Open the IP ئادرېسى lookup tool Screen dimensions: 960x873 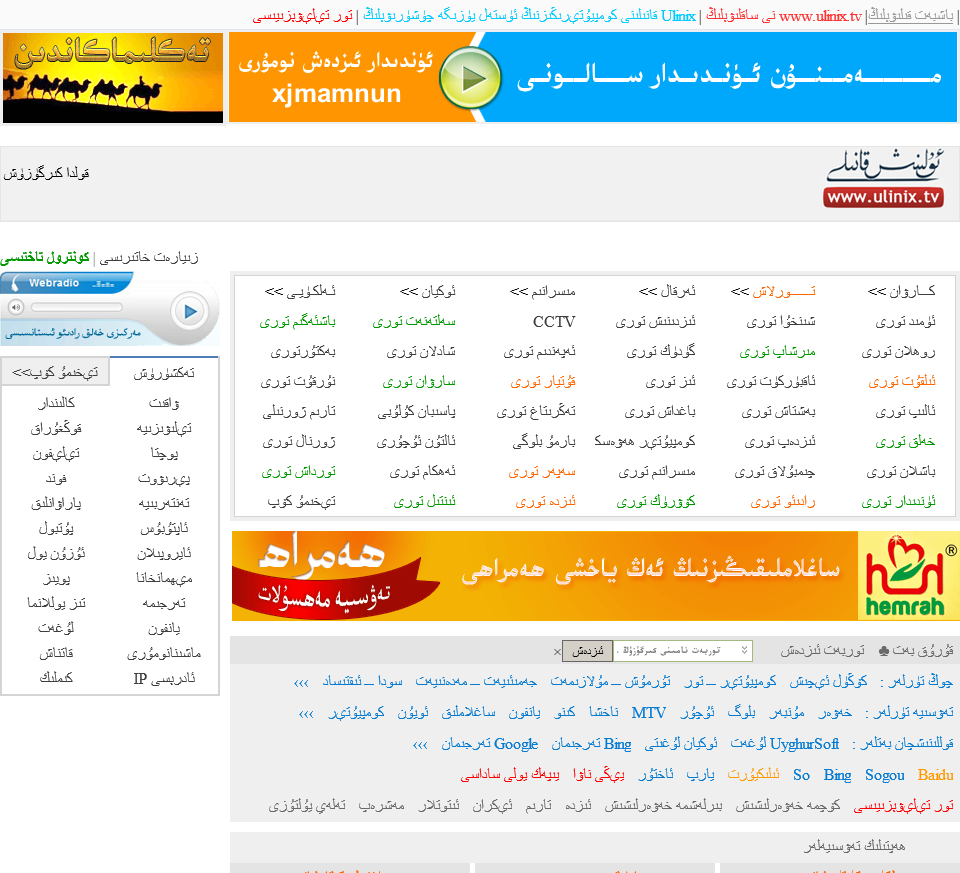(164, 678)
